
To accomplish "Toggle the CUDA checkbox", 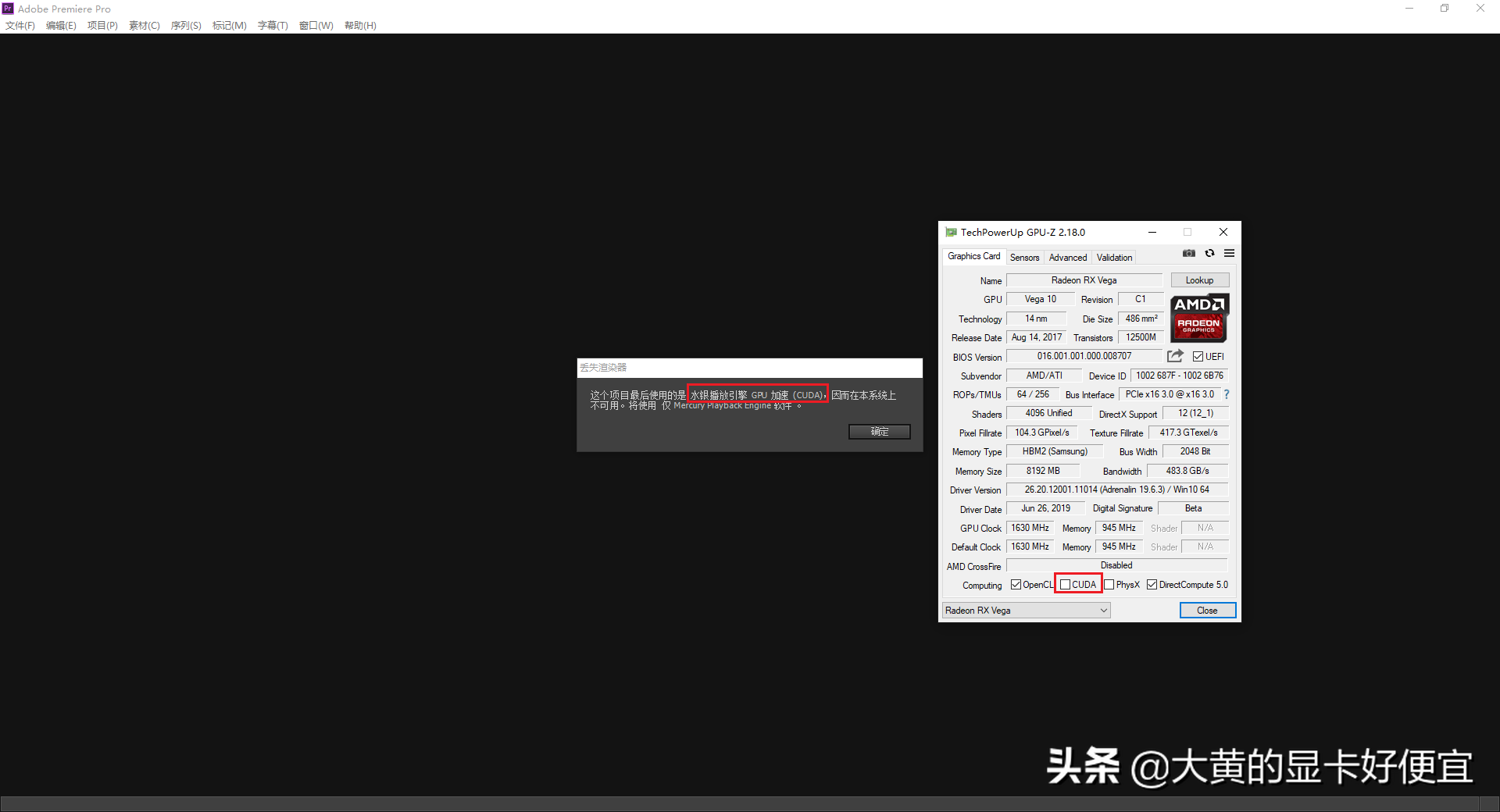I will tap(1065, 585).
